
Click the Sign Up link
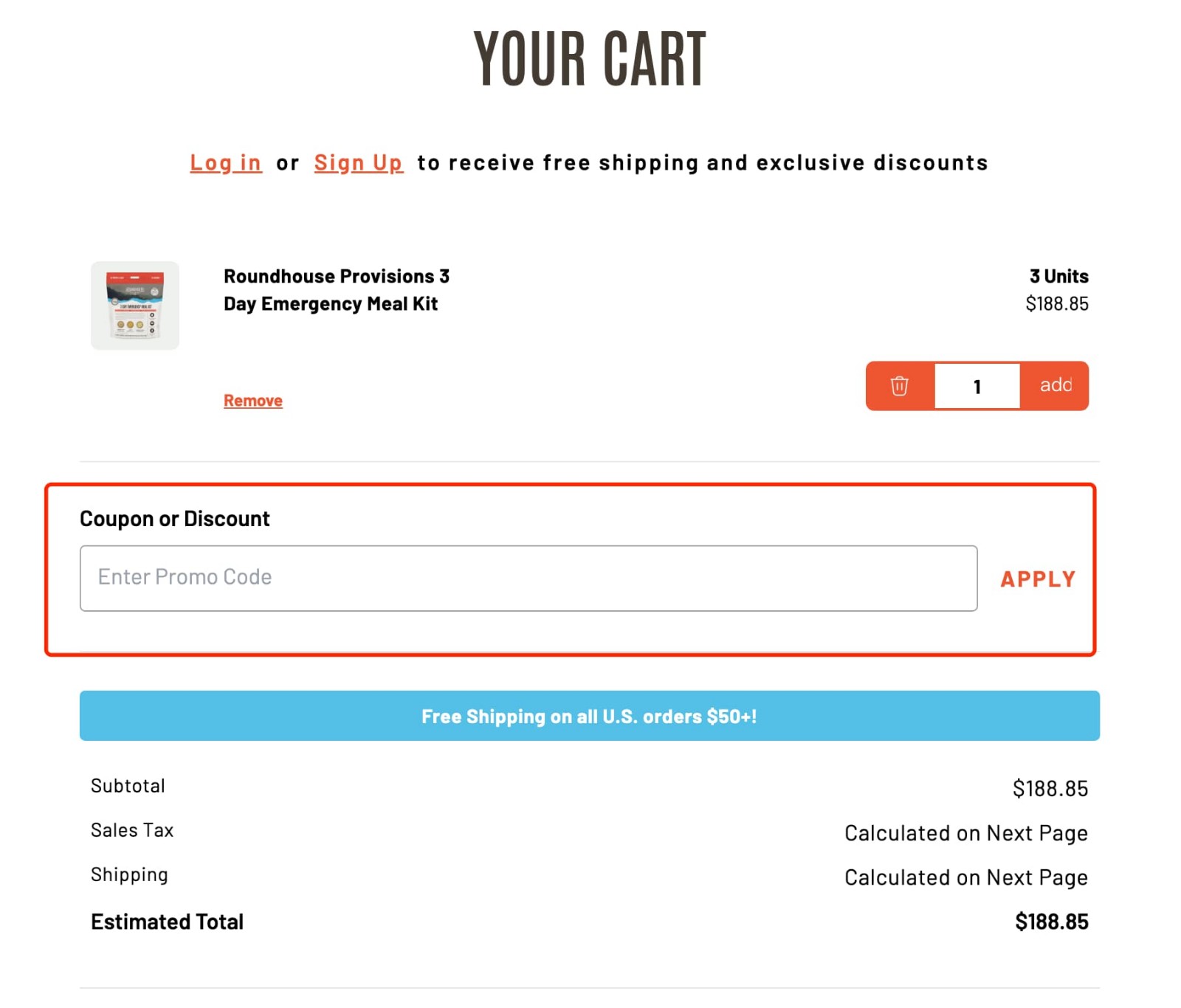pyautogui.click(x=359, y=162)
